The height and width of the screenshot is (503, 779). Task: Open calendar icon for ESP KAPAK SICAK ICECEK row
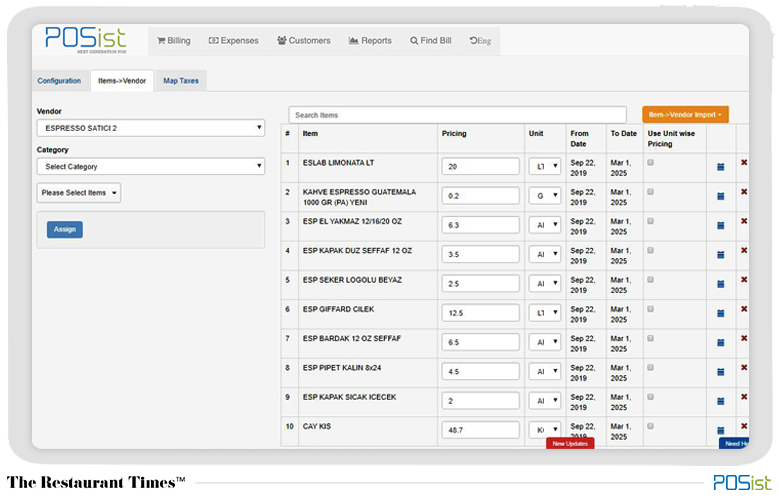(720, 402)
